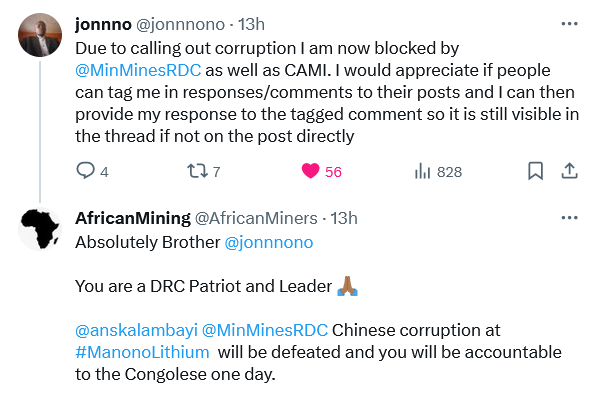Viewport: 598px width, 397px height.
Task: Open the @jonnnono mention in the reply
Action: 269,243
